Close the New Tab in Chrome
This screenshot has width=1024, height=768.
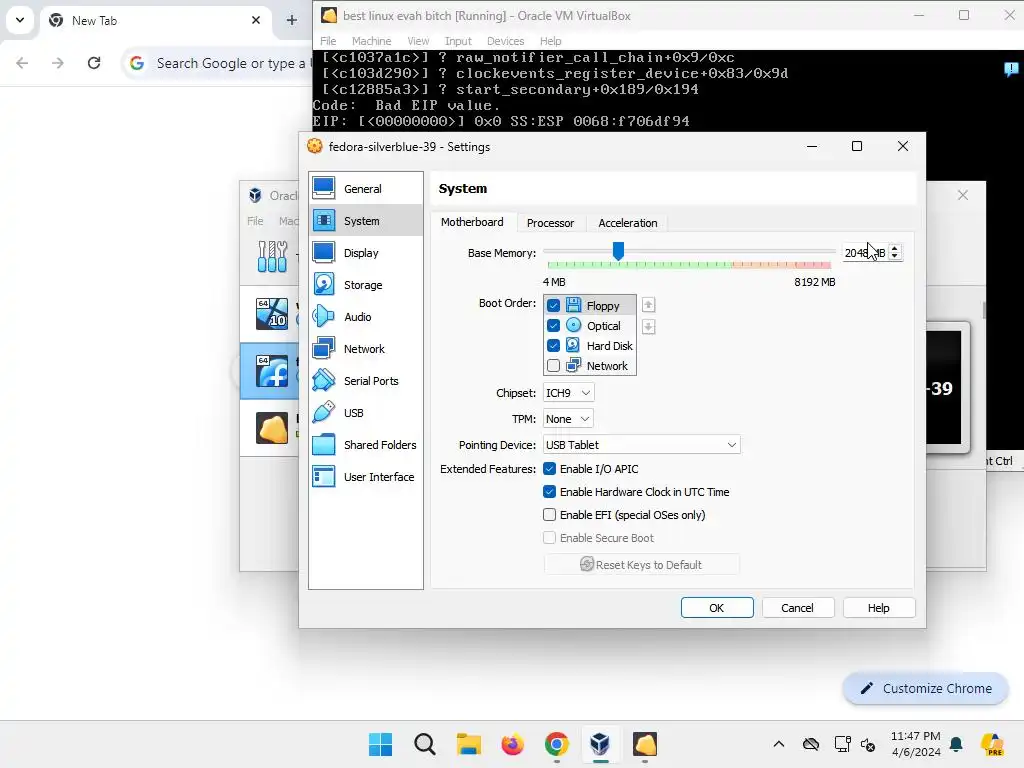tap(255, 20)
